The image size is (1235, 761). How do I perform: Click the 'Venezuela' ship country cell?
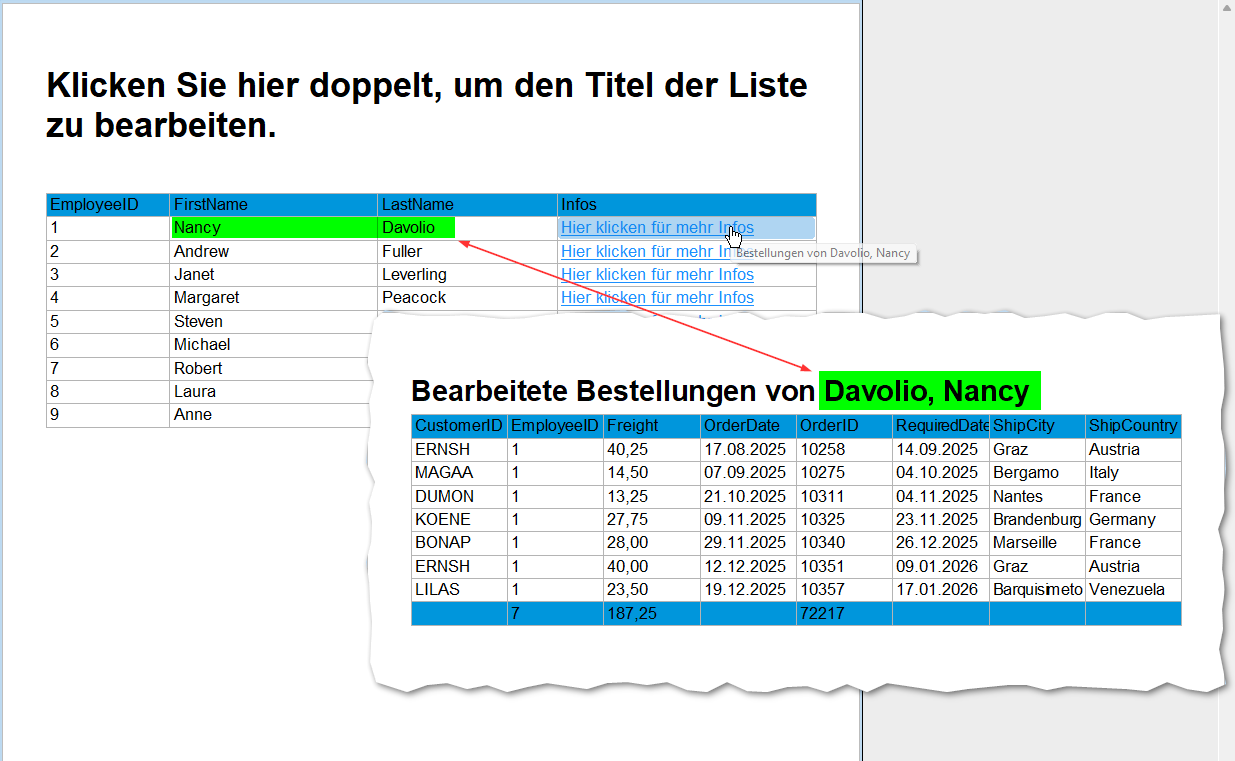1127,590
